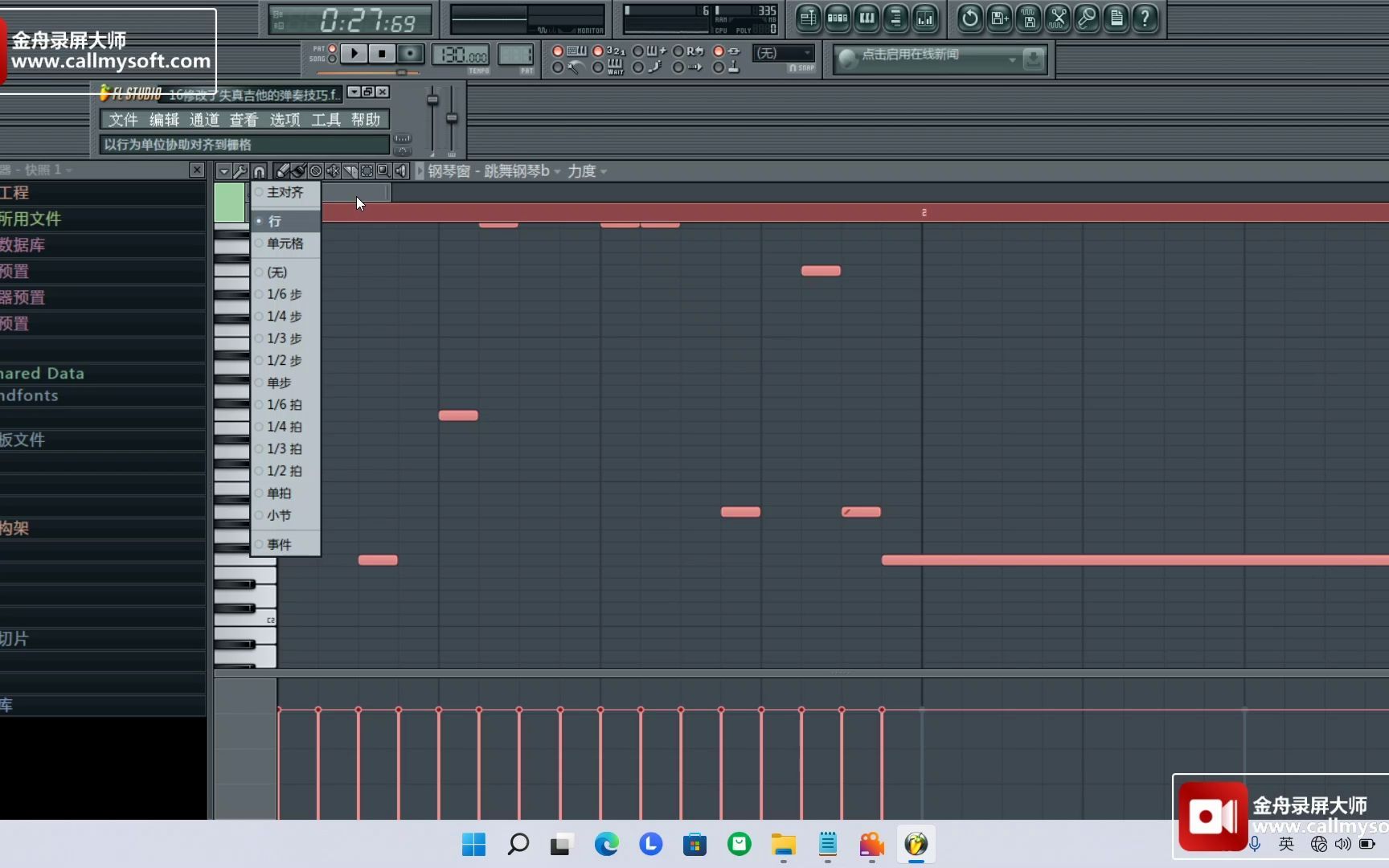Select 1/4 拍 snap resolution
This screenshot has height=868, width=1389.
(283, 427)
